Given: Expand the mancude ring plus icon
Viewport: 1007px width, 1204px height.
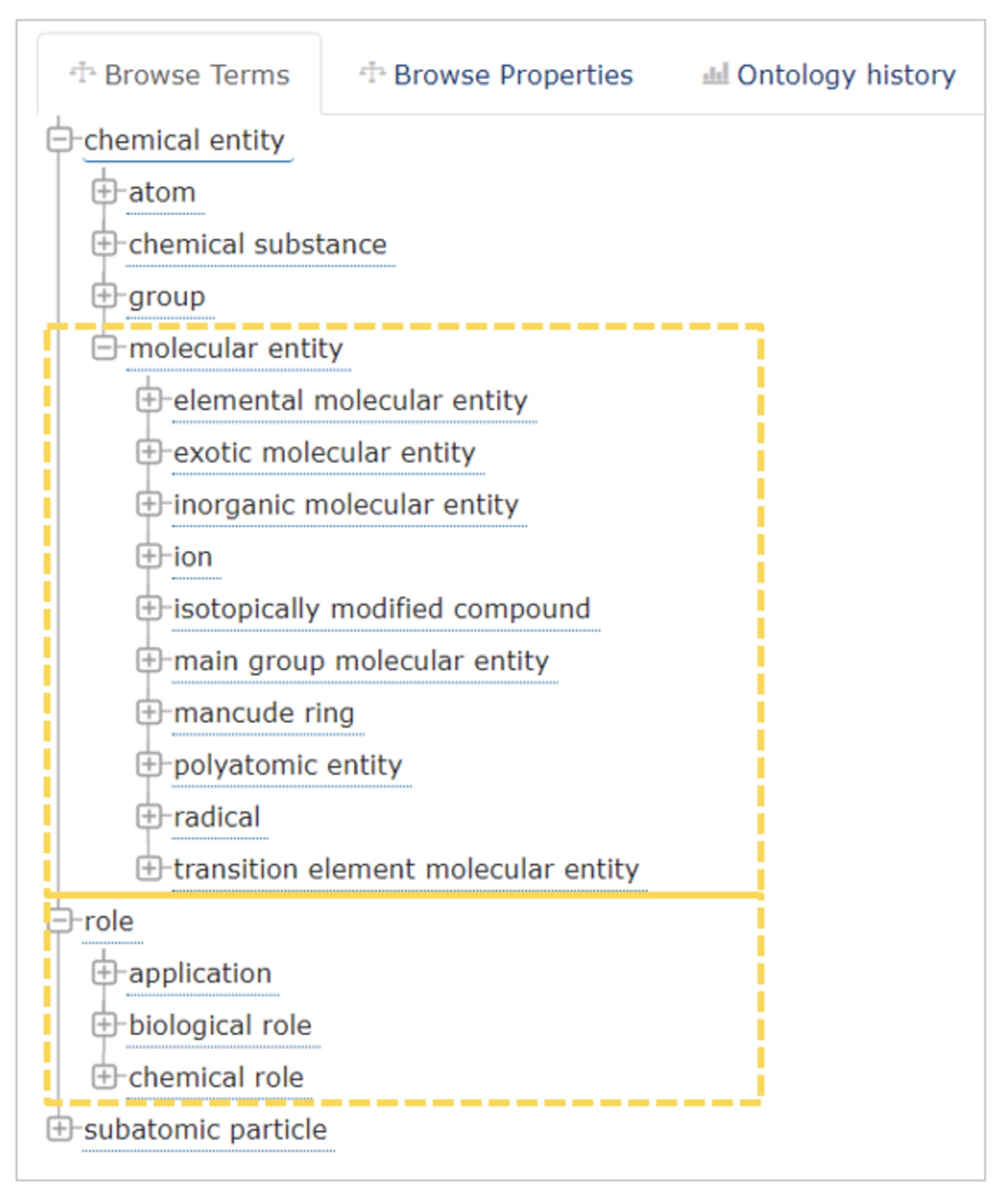Looking at the screenshot, I should pos(149,712).
